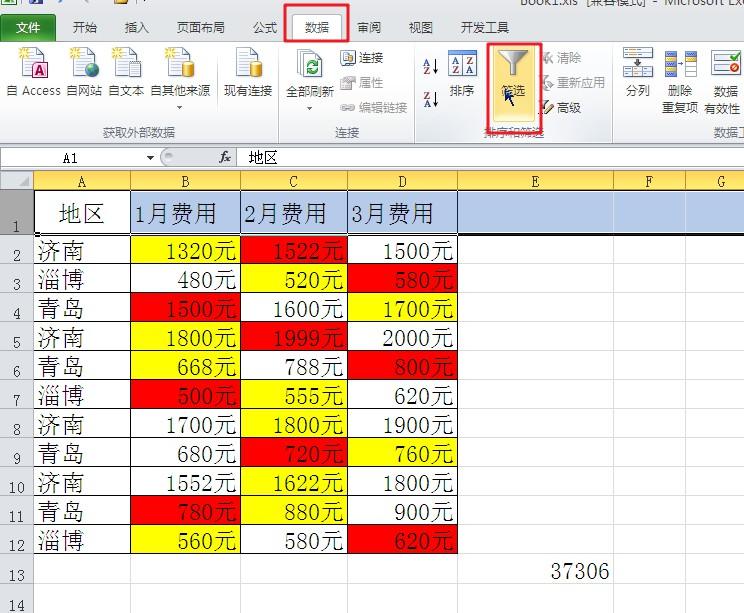Select cell 900元

click(402, 511)
